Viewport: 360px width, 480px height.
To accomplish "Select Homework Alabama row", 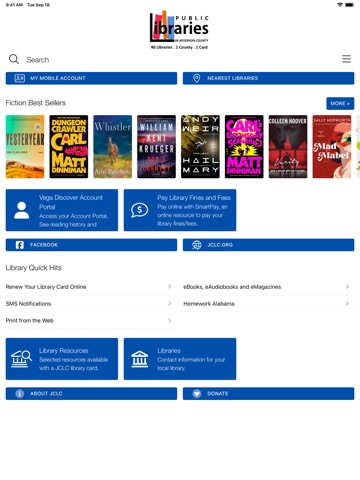I will click(x=268, y=303).
